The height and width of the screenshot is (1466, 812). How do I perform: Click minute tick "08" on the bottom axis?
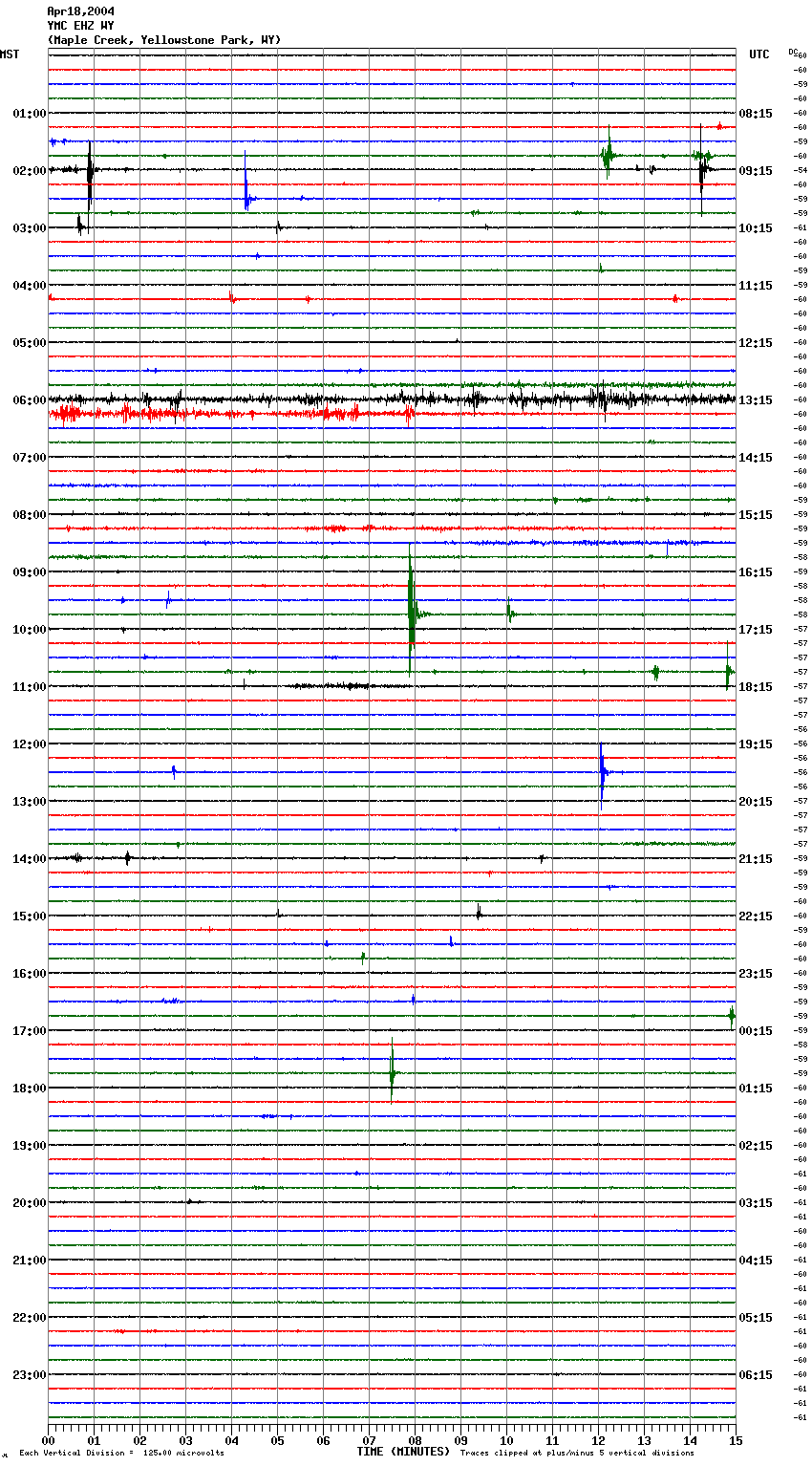pyautogui.click(x=415, y=1440)
